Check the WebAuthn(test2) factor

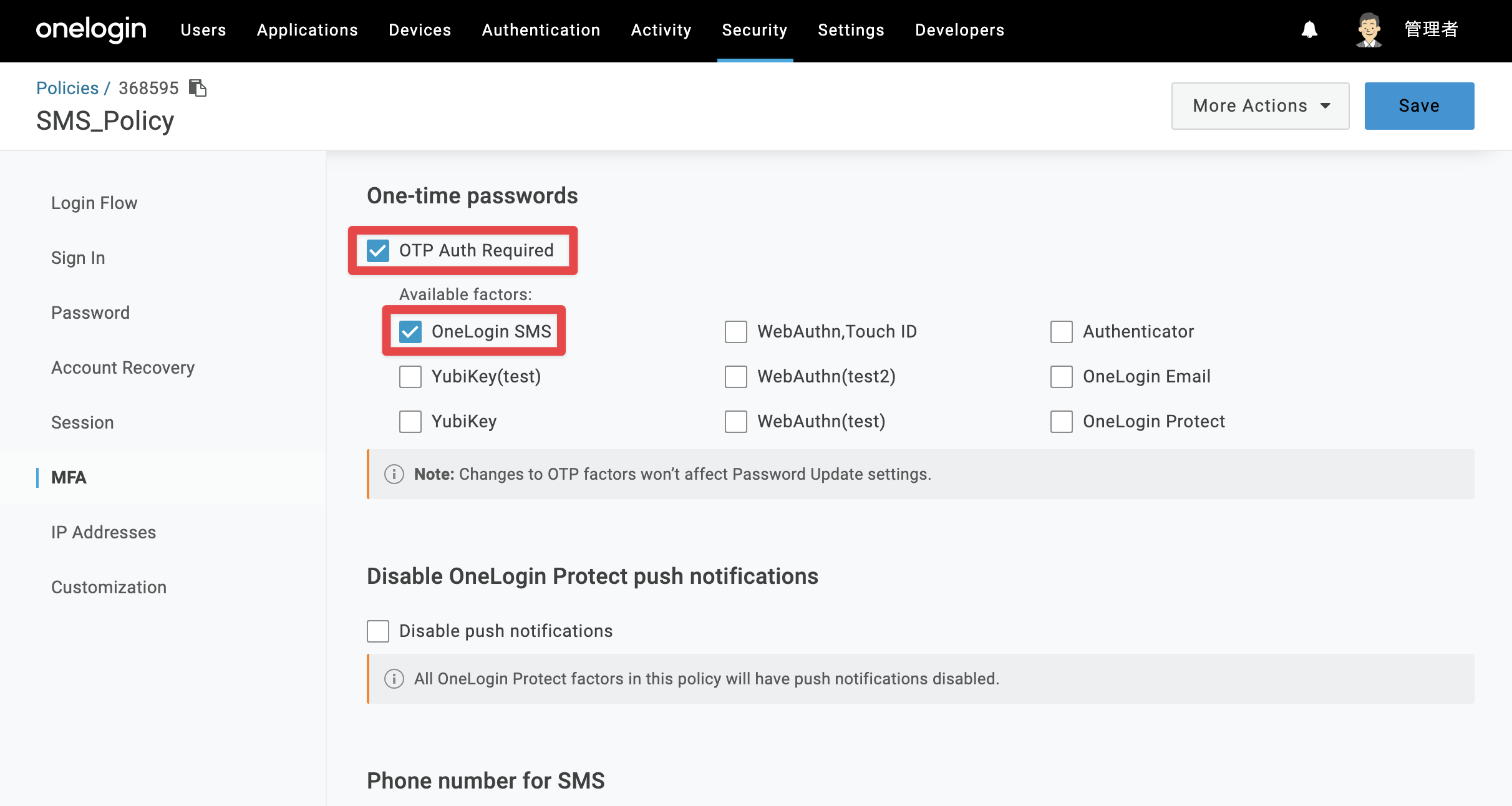pos(736,376)
